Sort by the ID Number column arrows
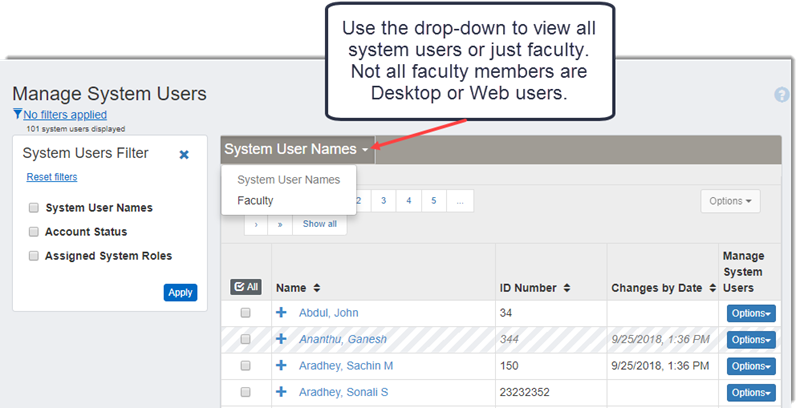This screenshot has width=800, height=408. tap(569, 288)
